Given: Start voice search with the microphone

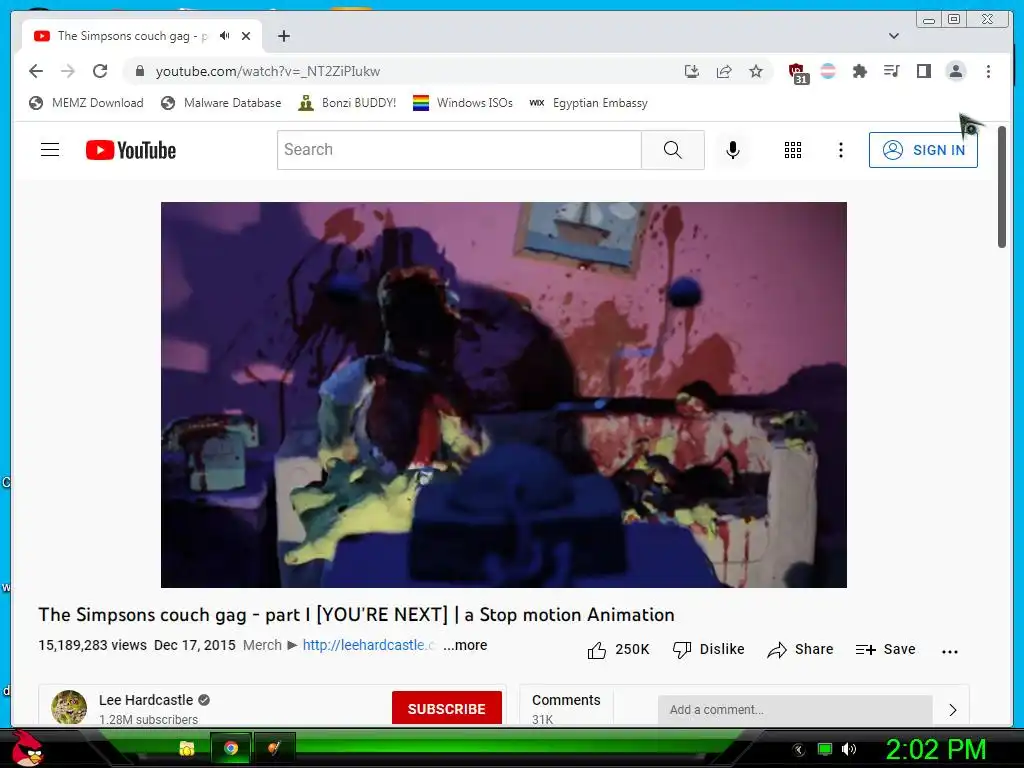Looking at the screenshot, I should pyautogui.click(x=733, y=150).
